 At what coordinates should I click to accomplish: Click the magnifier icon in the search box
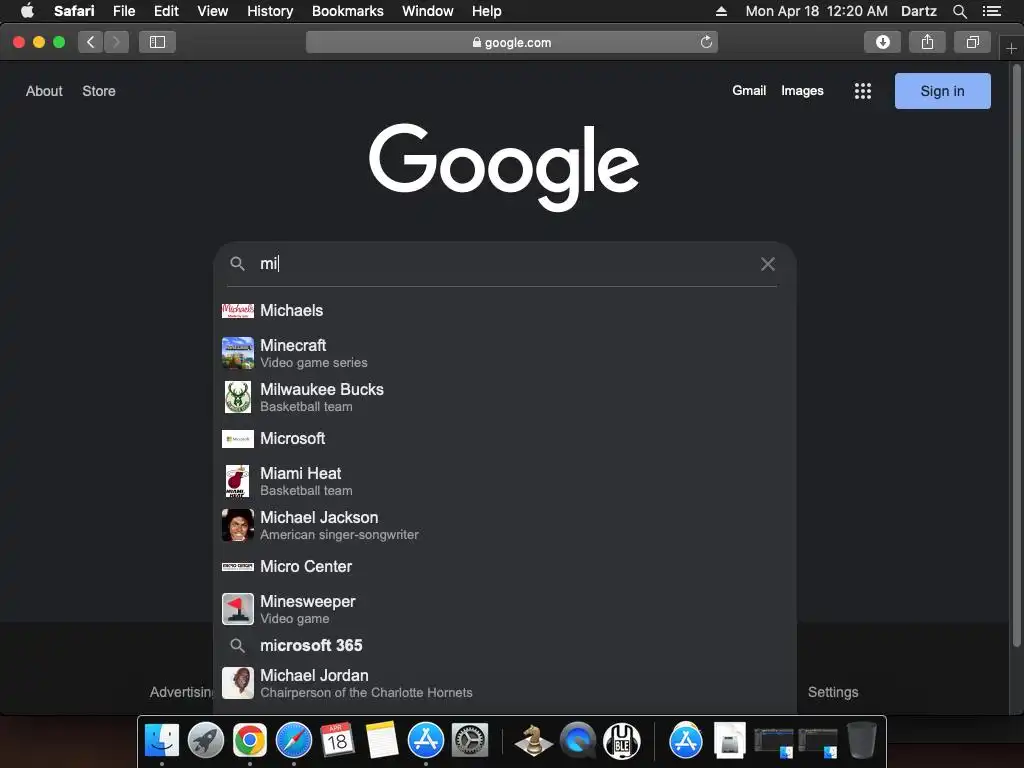(237, 264)
